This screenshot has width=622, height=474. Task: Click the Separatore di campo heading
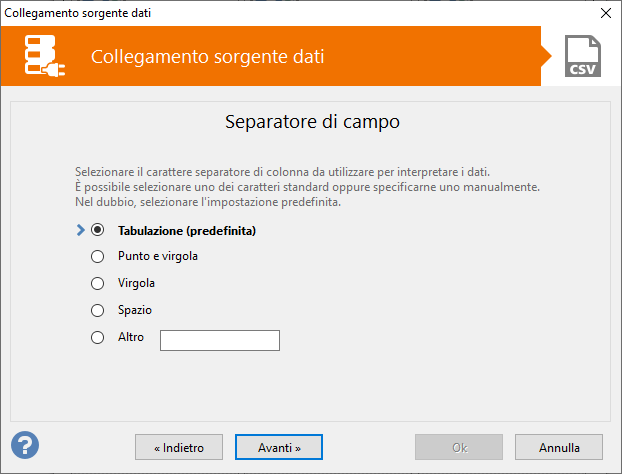(311, 123)
